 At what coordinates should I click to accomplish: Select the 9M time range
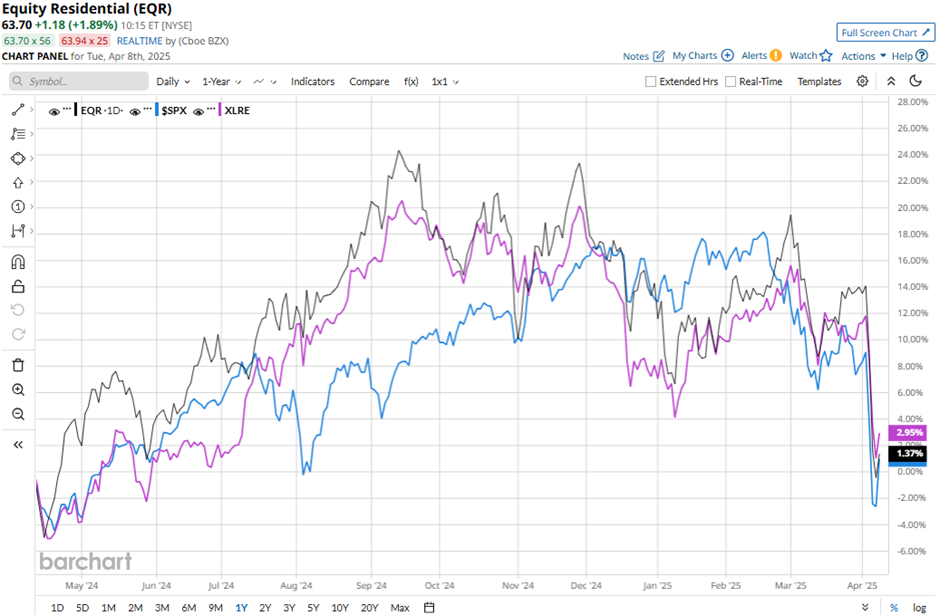click(x=215, y=608)
